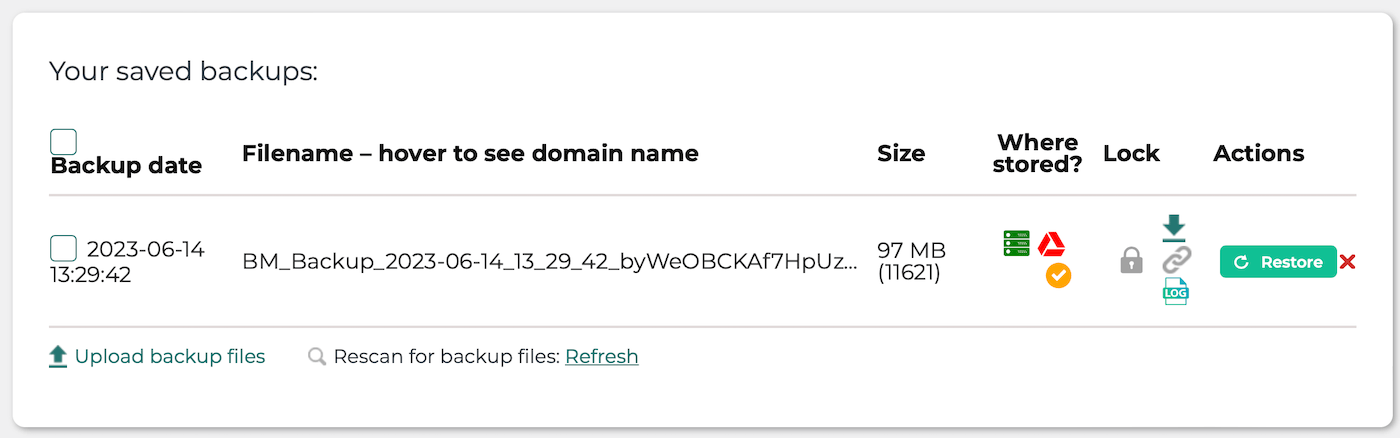Click the Backup date column header
This screenshot has width=1400, height=438.
coord(126,165)
